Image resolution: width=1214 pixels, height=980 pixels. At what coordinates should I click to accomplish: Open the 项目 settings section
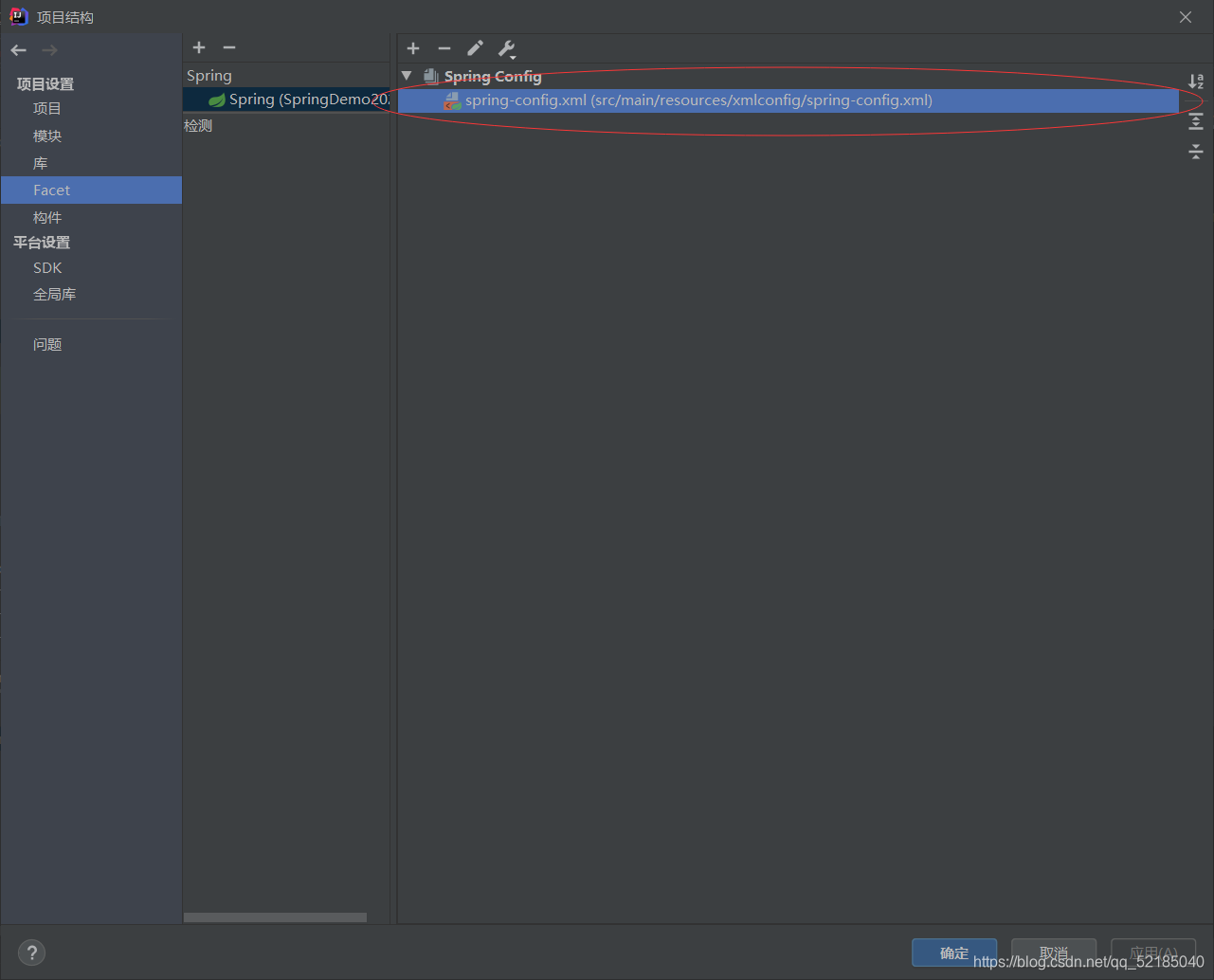[47, 108]
